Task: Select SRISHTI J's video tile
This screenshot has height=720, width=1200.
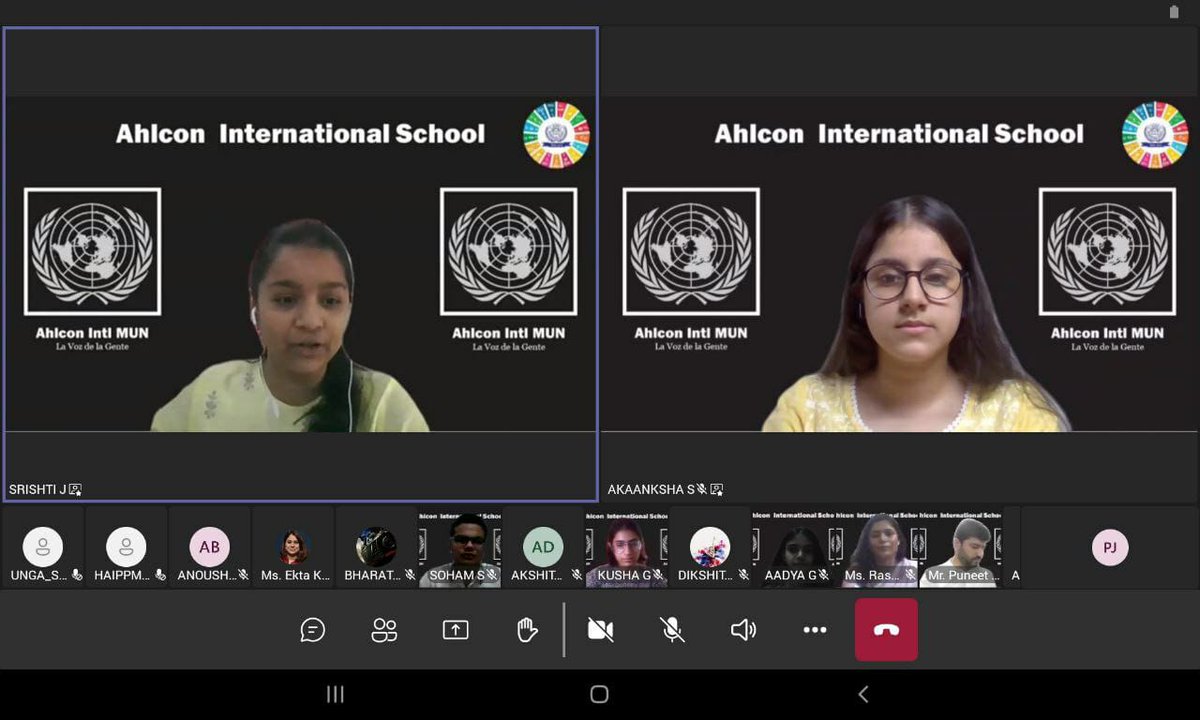Action: 301,264
